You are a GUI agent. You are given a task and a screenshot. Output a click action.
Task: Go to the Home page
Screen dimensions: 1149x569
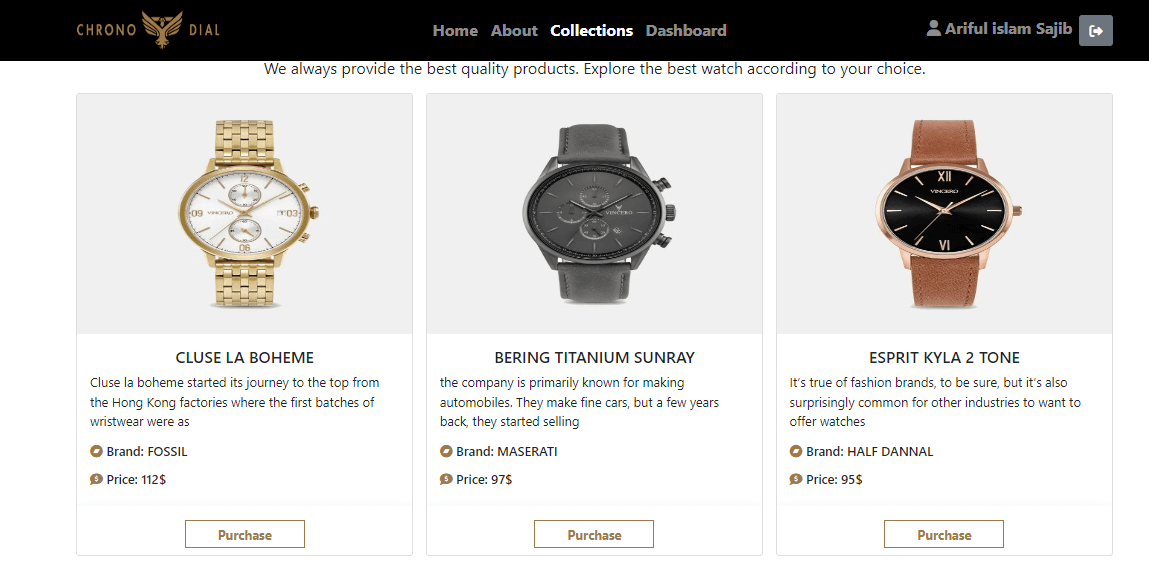[455, 31]
